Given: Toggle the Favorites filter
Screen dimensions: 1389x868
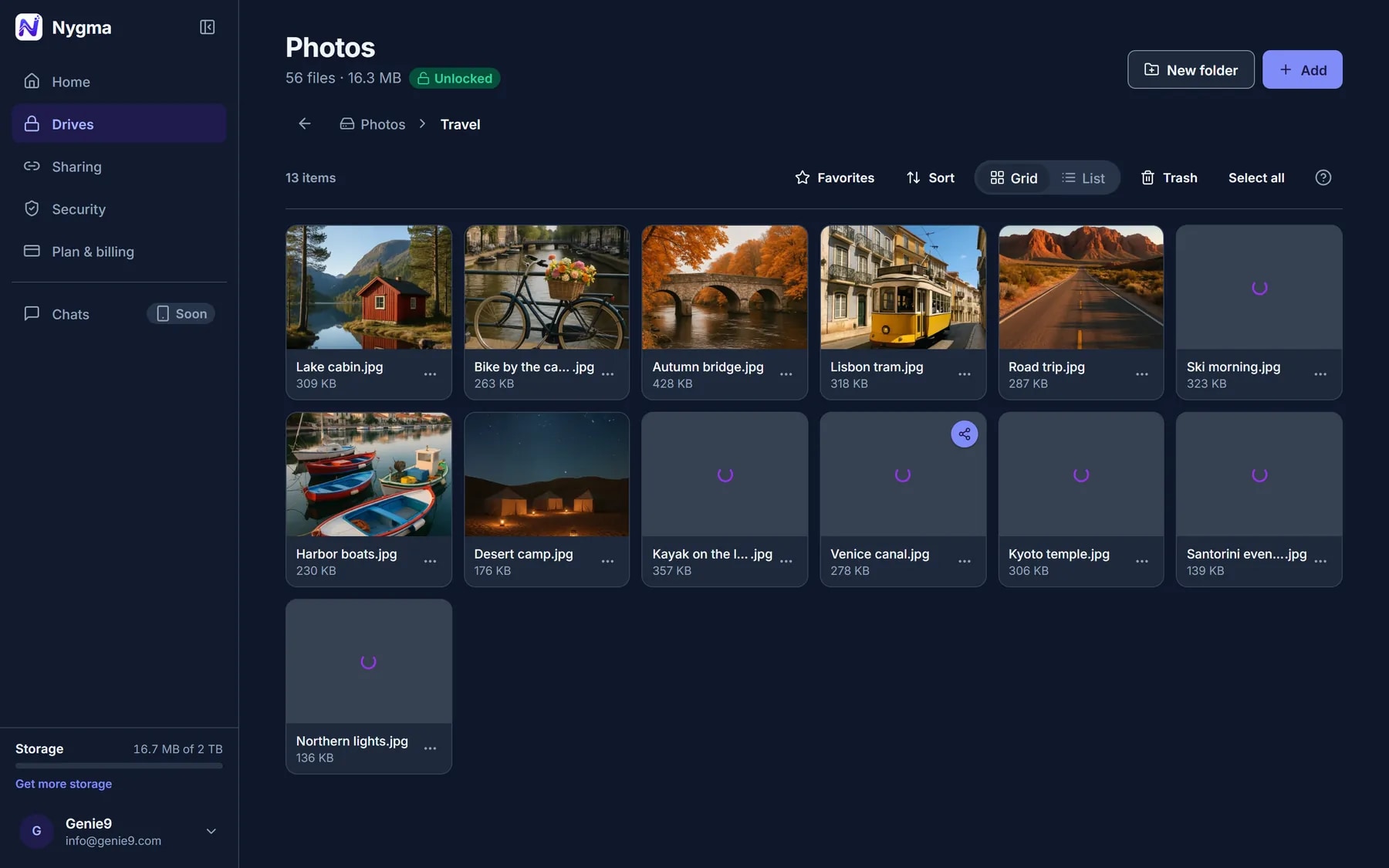Looking at the screenshot, I should coord(834,177).
